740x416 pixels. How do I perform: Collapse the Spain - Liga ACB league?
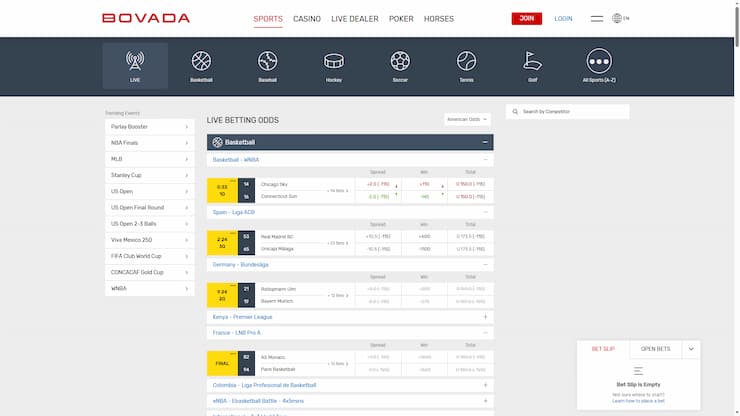pos(485,212)
